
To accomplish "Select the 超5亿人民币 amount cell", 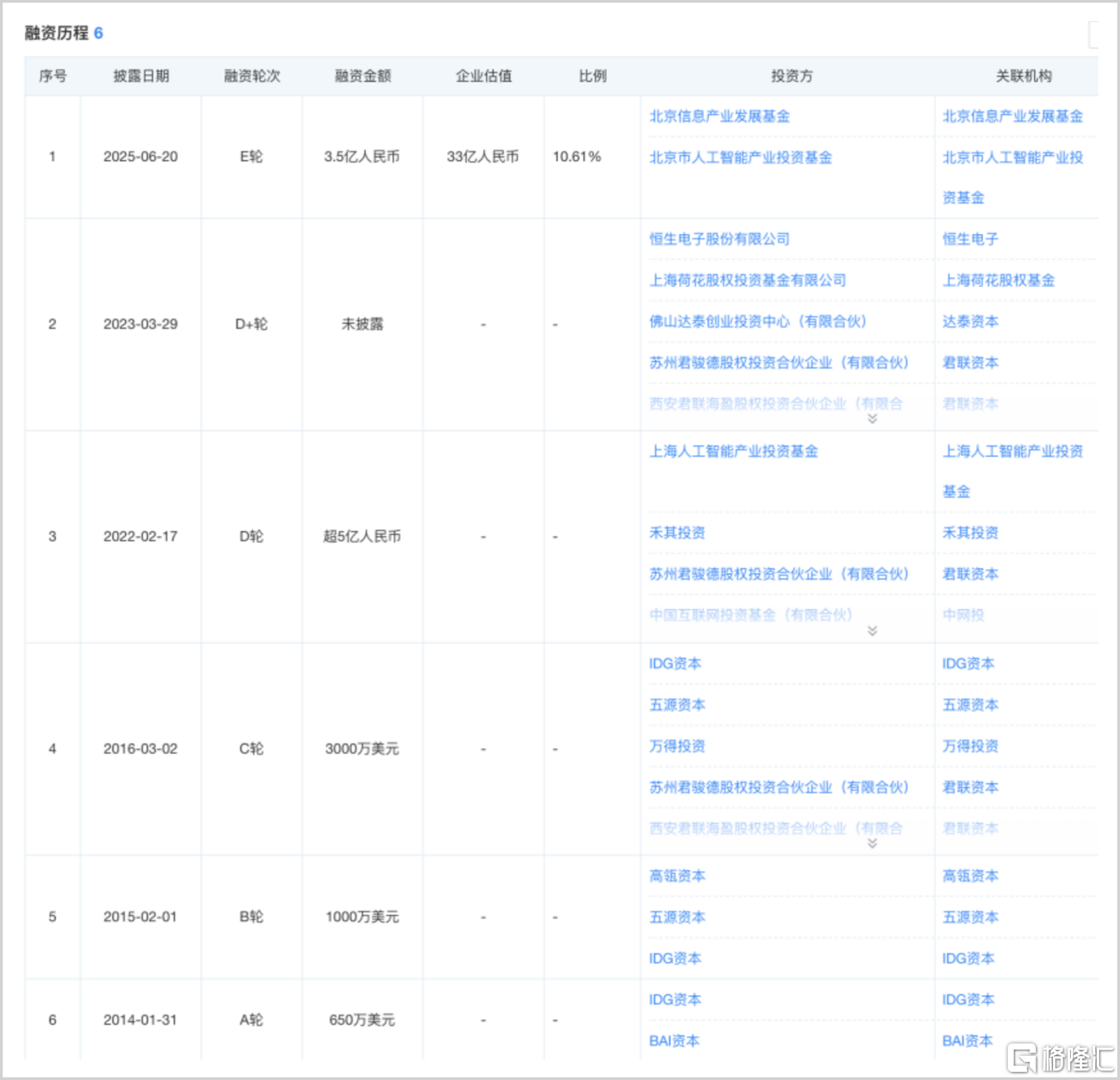I will 362,537.
